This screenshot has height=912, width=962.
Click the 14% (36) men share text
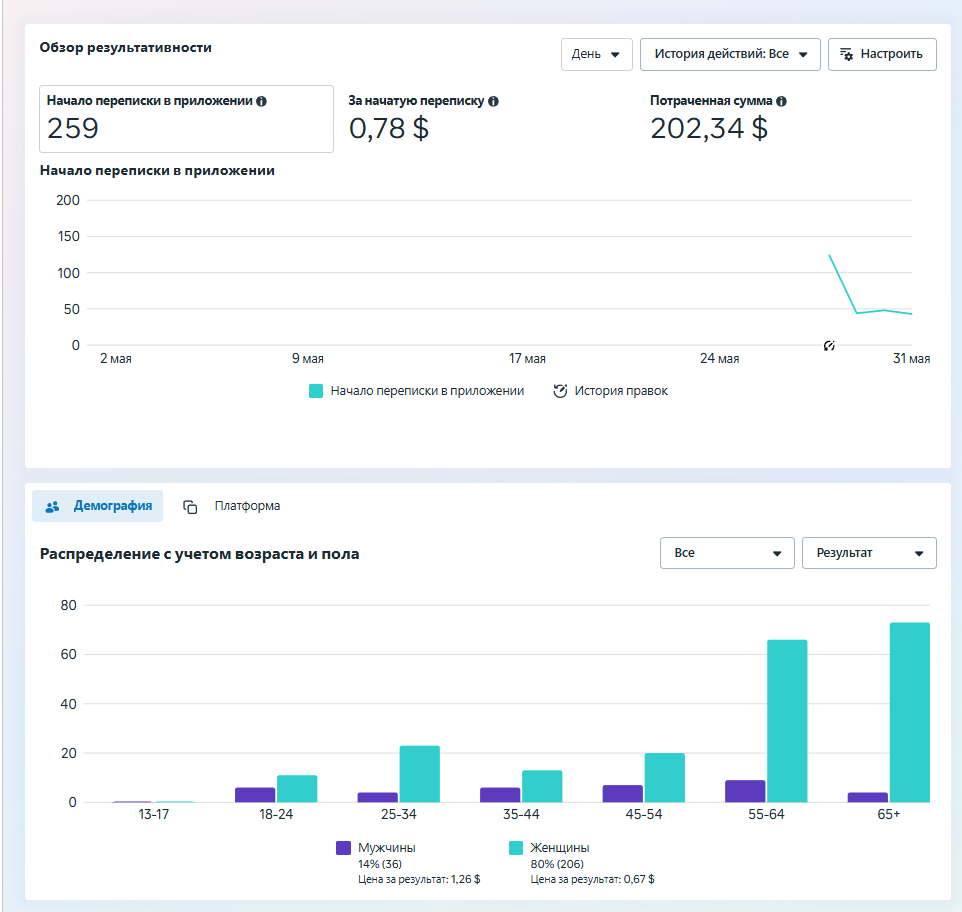coord(380,864)
